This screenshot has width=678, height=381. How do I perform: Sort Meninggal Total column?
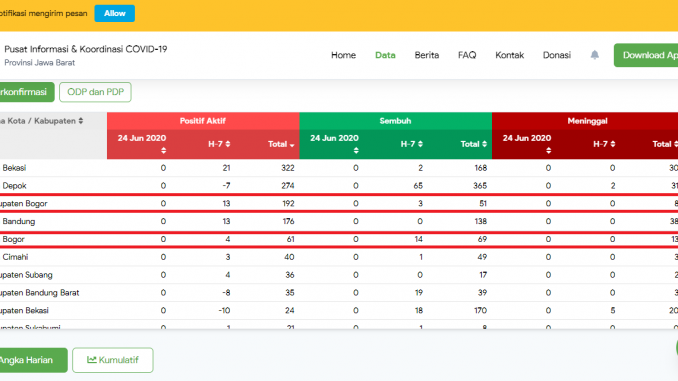point(675,144)
